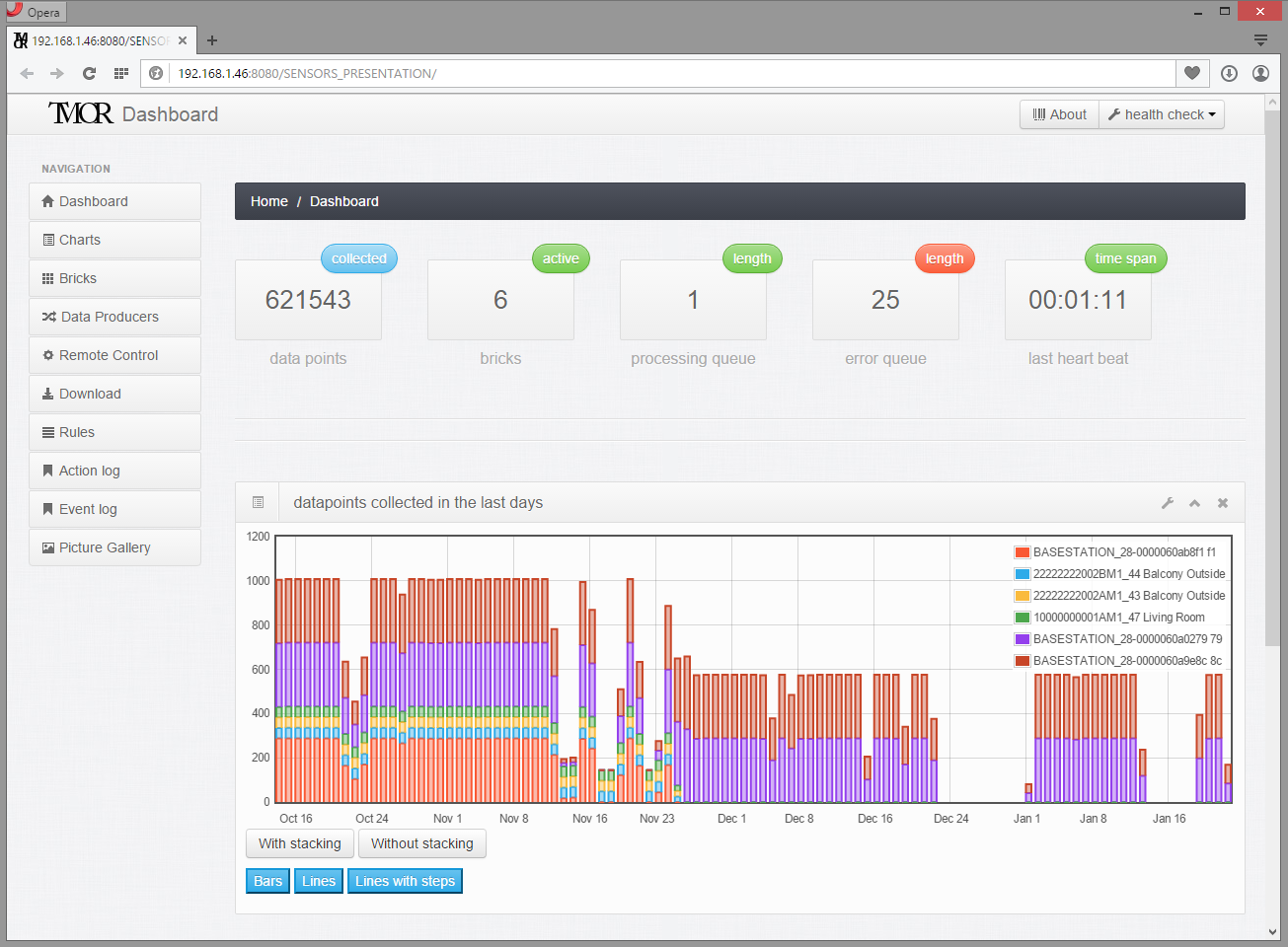Viewport: 1288px width, 947px height.
Task: Switch chart to Bars
Action: (267, 881)
